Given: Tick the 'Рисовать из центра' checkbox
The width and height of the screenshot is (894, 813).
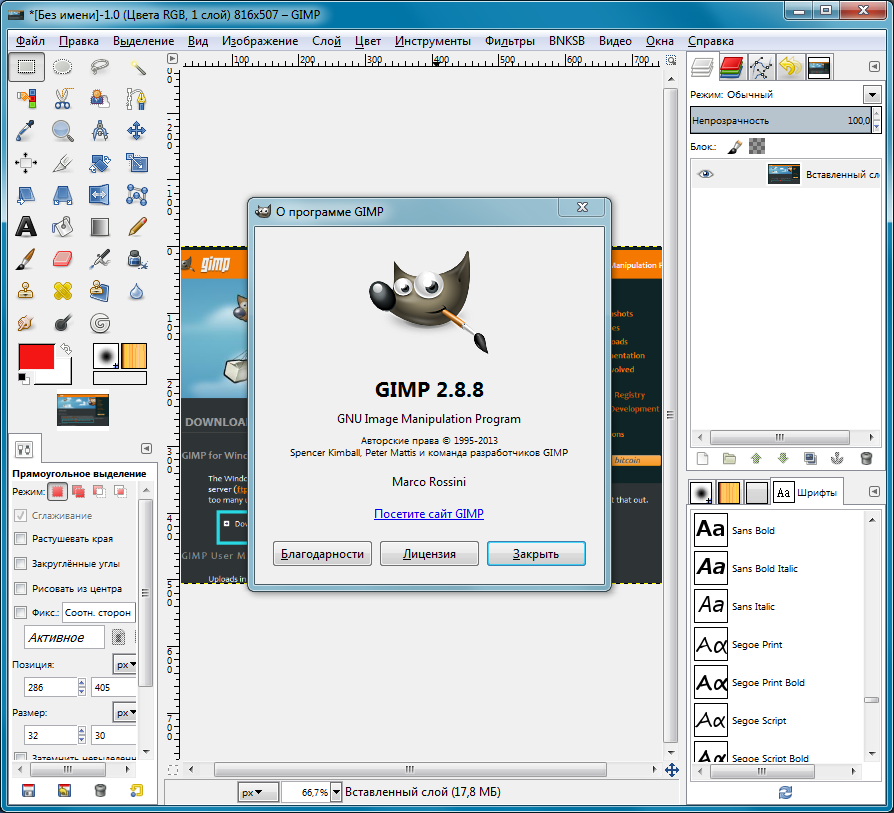Looking at the screenshot, I should coord(21,588).
